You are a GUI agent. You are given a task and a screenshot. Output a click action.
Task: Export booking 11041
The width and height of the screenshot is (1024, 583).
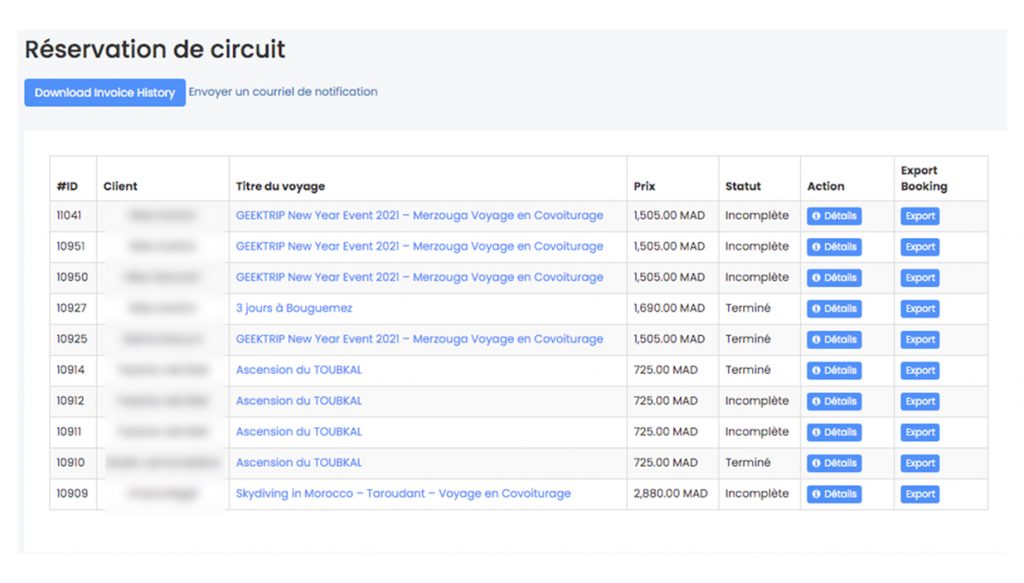point(919,216)
